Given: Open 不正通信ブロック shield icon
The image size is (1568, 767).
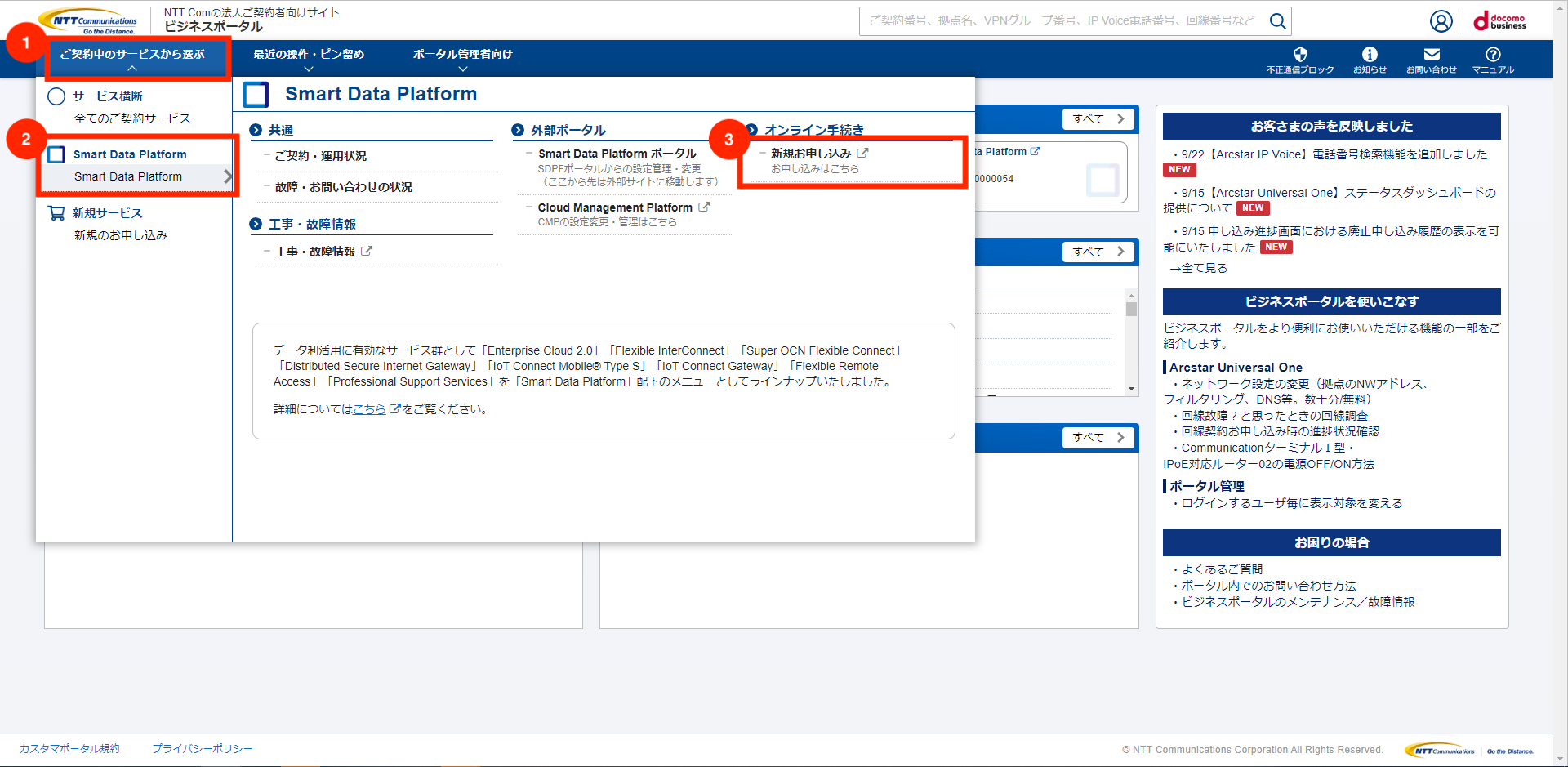Looking at the screenshot, I should 1300,55.
